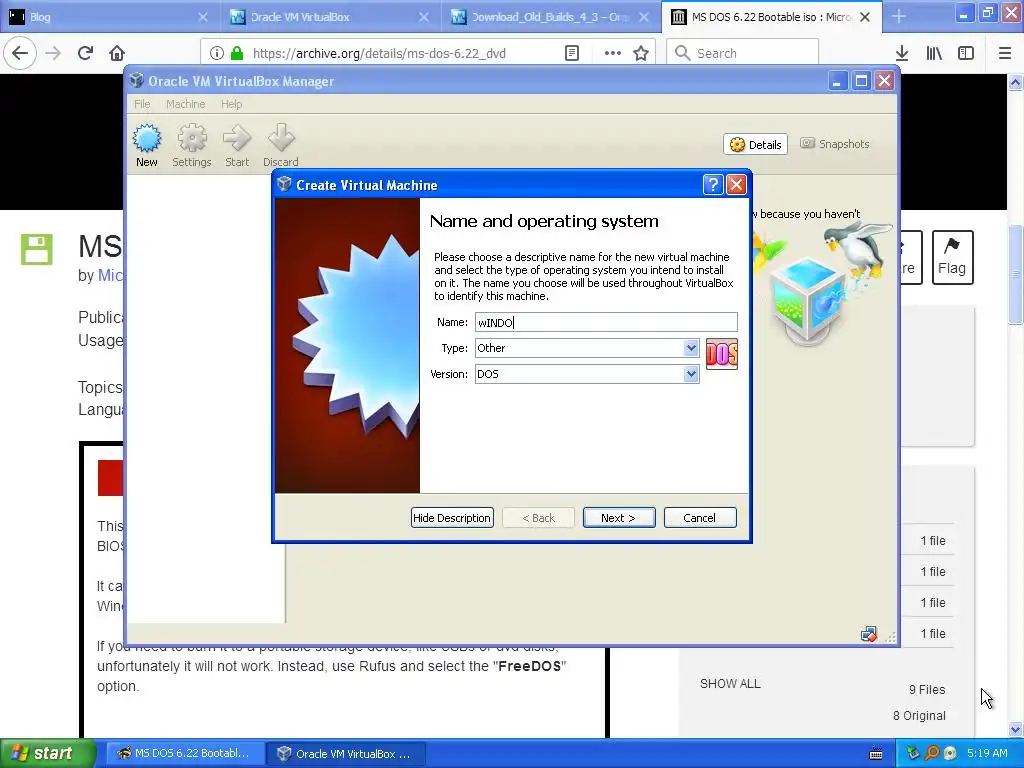Click the help question-mark icon in dialog
Image resolution: width=1024 pixels, height=768 pixels.
click(712, 185)
